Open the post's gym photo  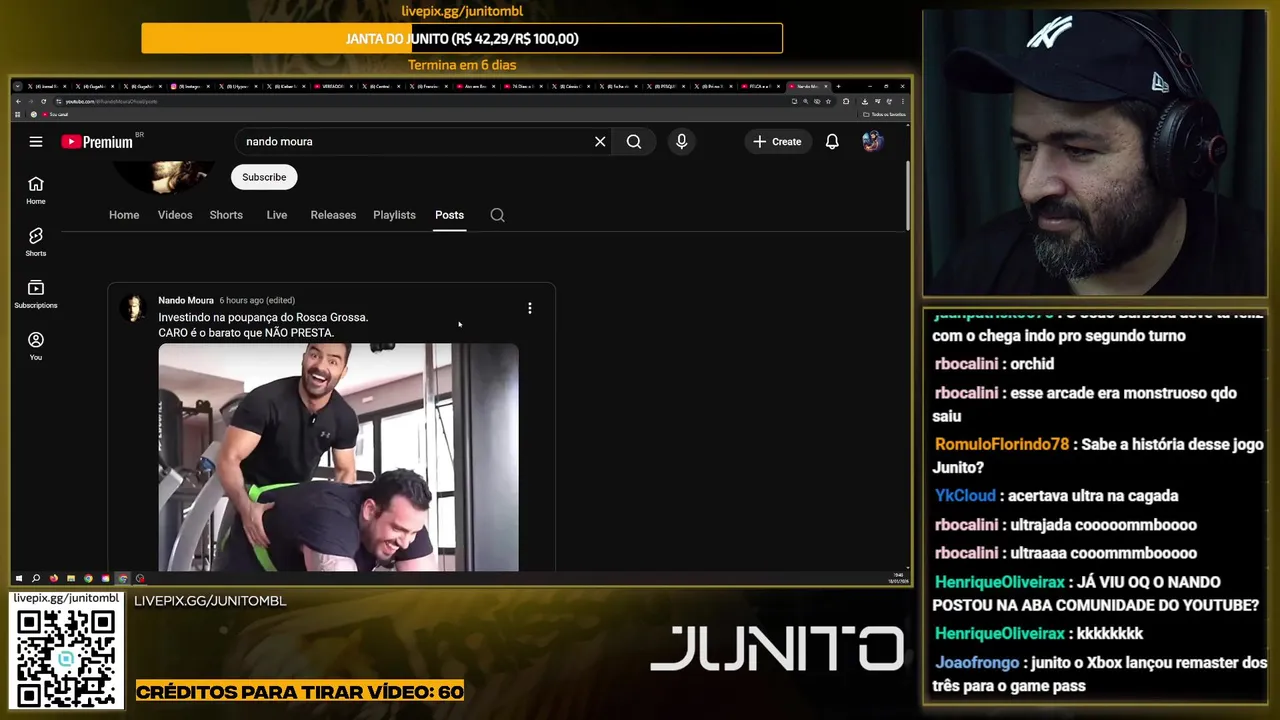tap(338, 457)
